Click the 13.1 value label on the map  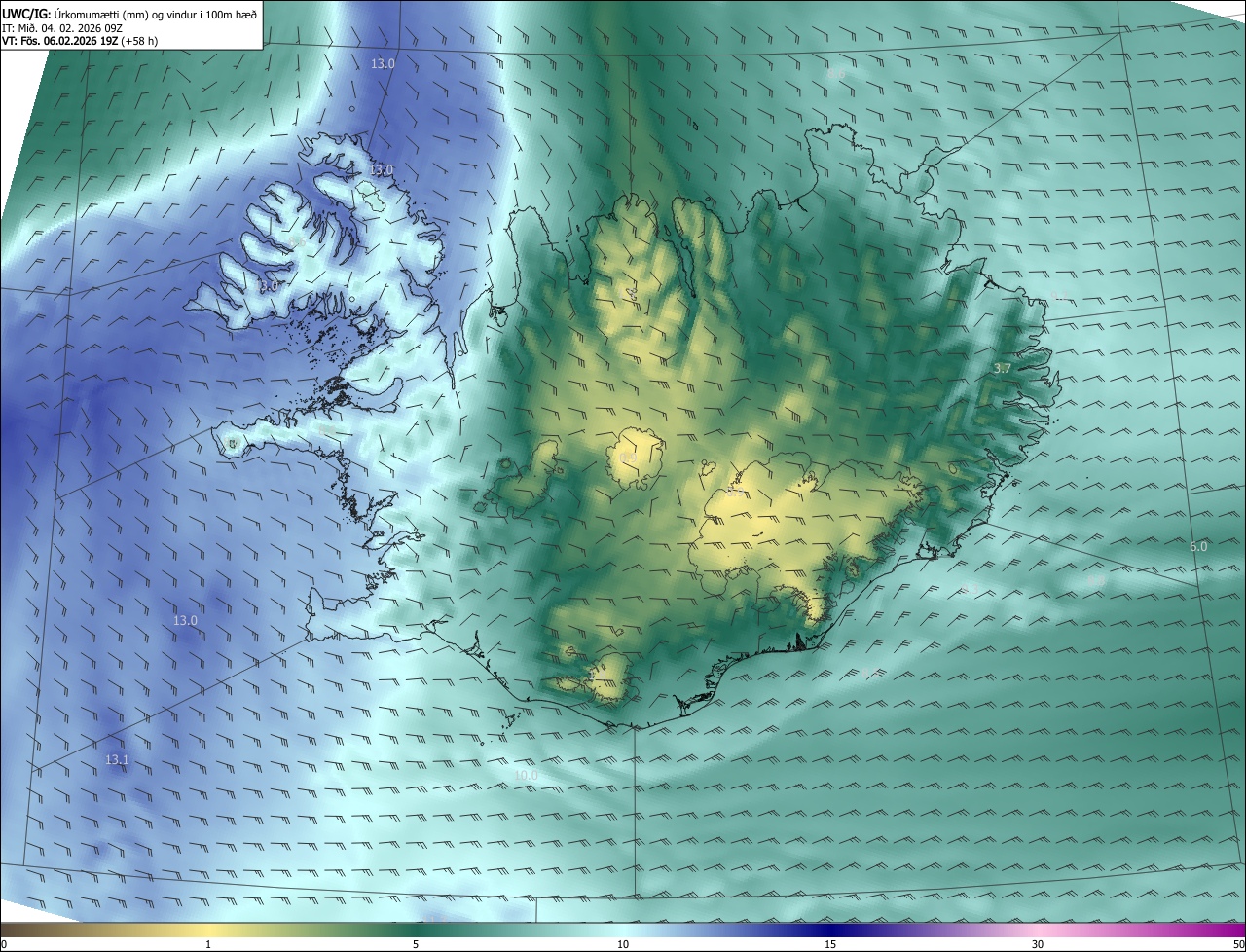[x=116, y=759]
